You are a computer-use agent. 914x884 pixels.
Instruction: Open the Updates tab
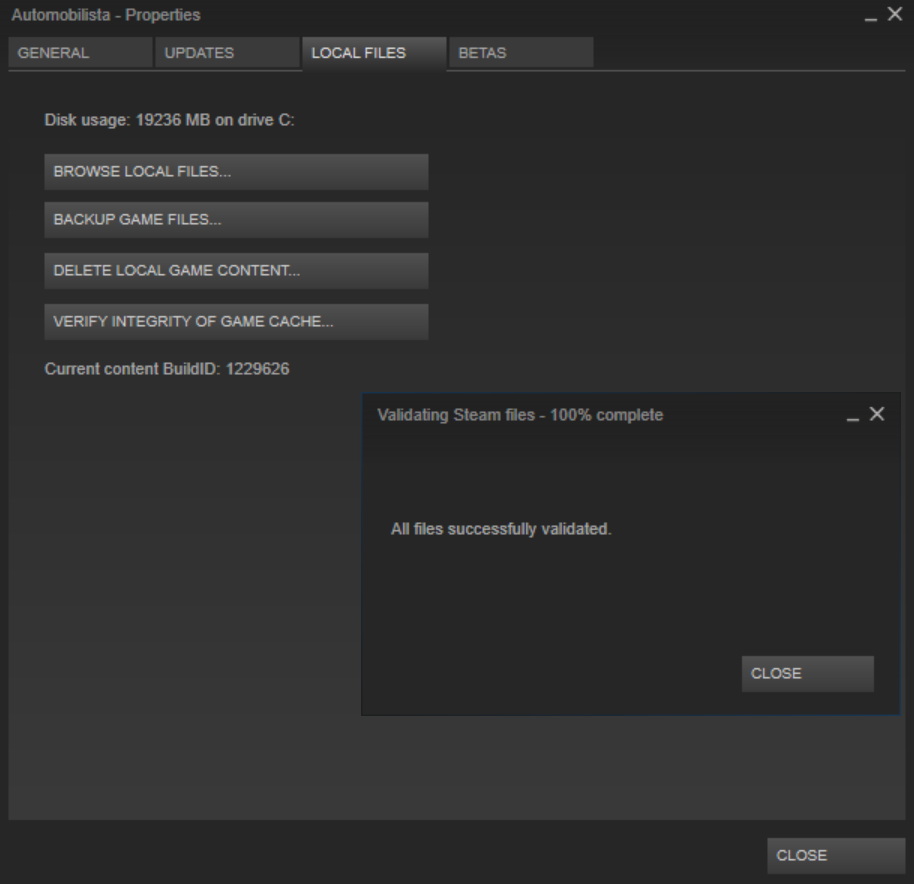pos(227,53)
